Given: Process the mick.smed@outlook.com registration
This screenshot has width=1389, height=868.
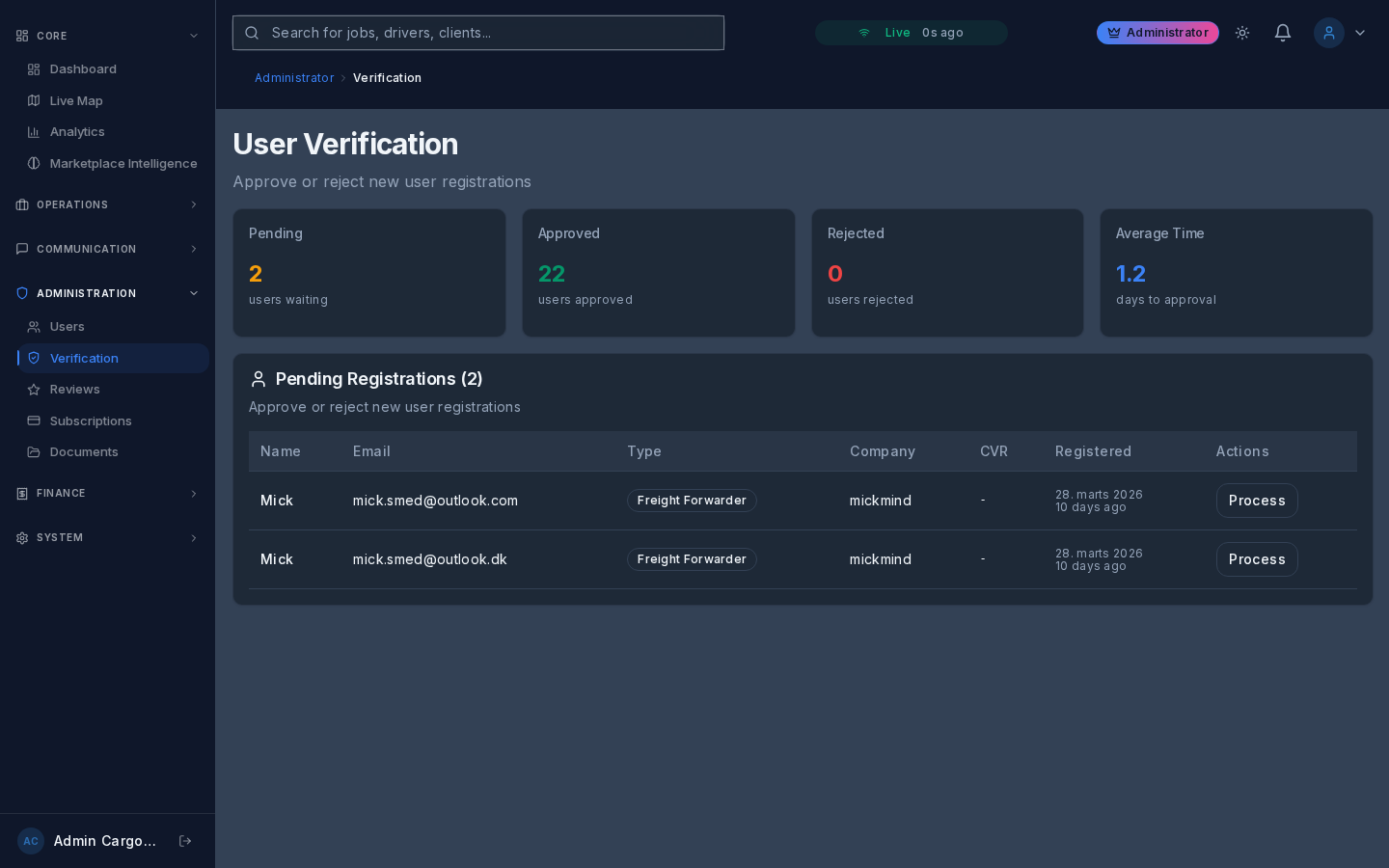Looking at the screenshot, I should pos(1256,501).
